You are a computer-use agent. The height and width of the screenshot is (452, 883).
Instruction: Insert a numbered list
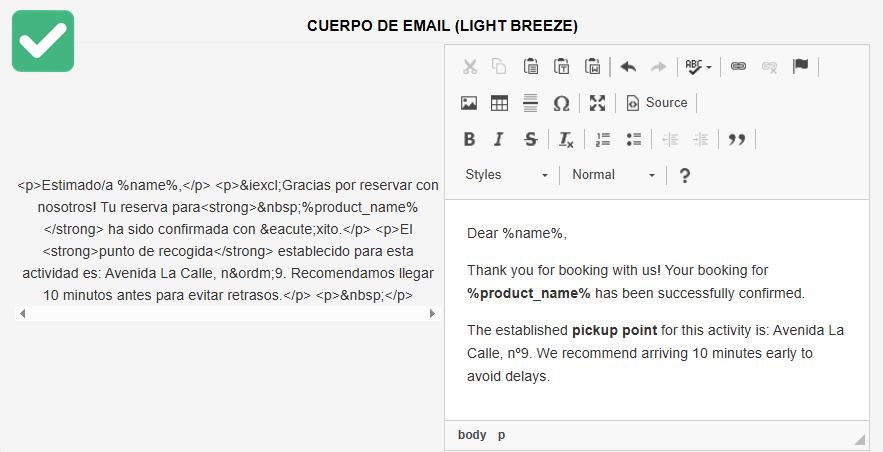[x=603, y=139]
